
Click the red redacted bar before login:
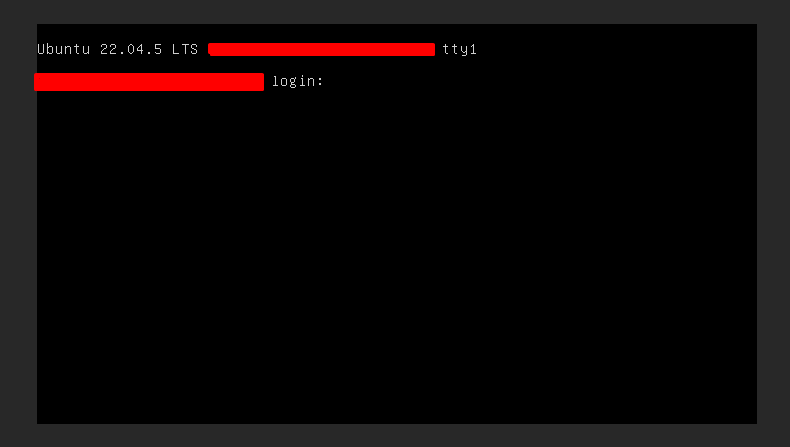click(x=149, y=82)
